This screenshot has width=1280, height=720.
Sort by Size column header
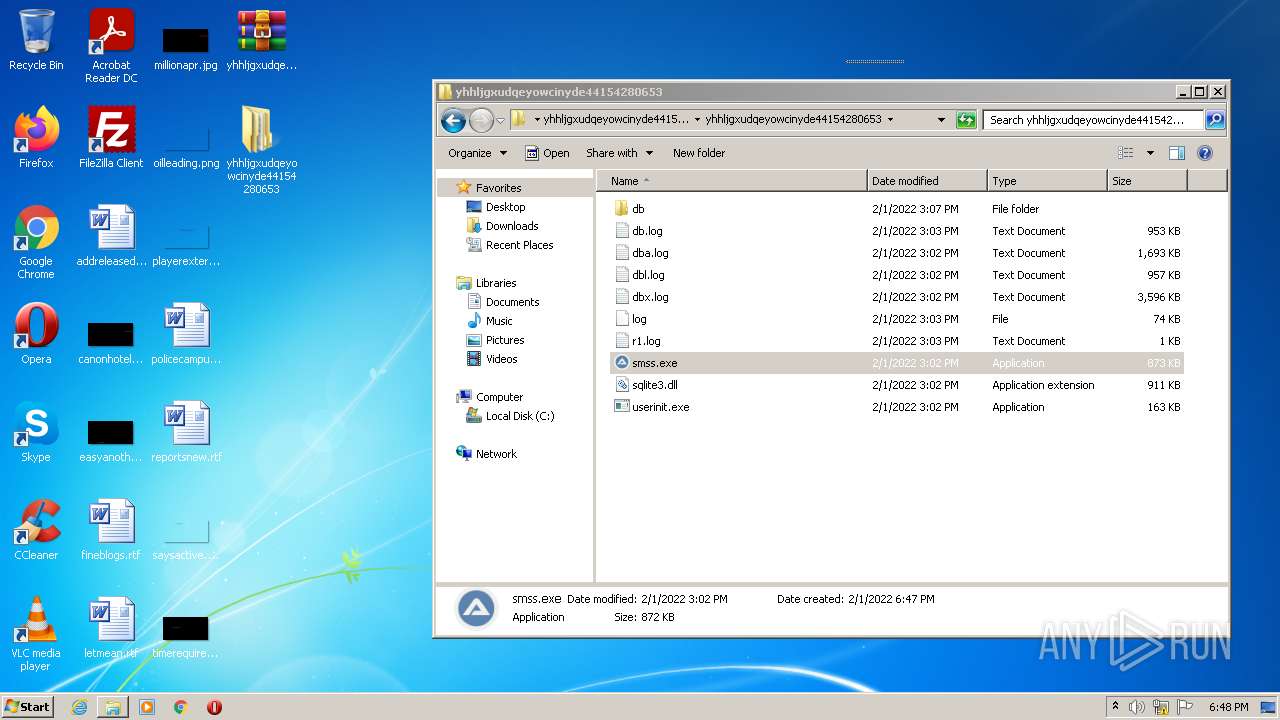1147,181
